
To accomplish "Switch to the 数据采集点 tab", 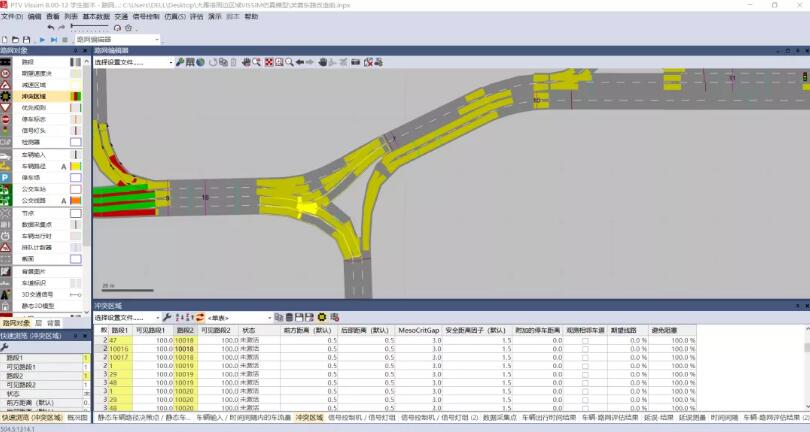I will (500, 417).
